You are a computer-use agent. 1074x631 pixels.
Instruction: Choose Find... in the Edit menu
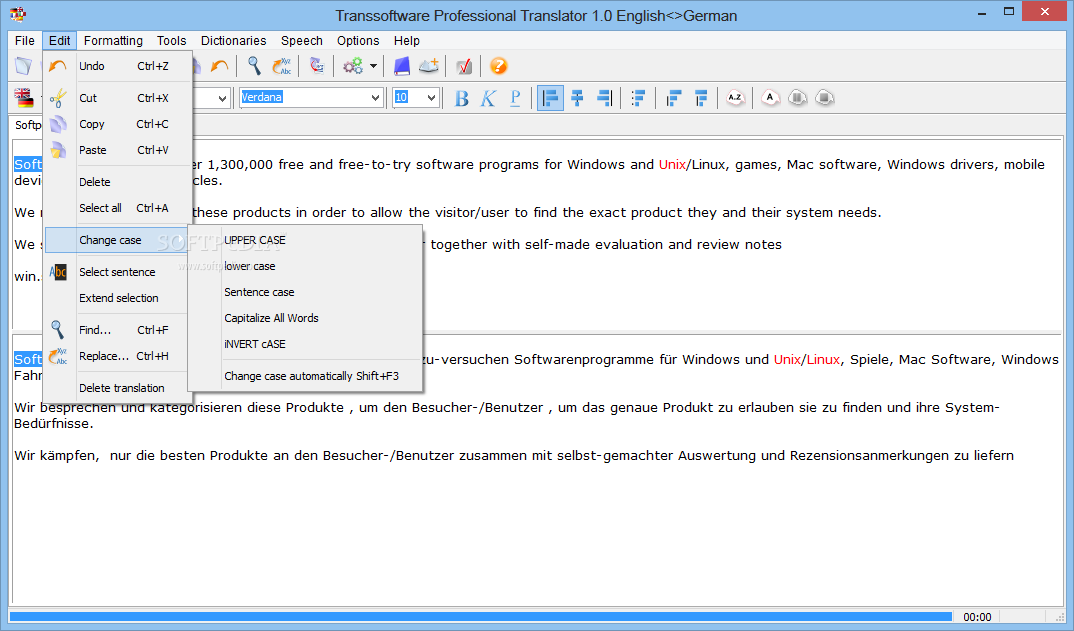pos(117,330)
